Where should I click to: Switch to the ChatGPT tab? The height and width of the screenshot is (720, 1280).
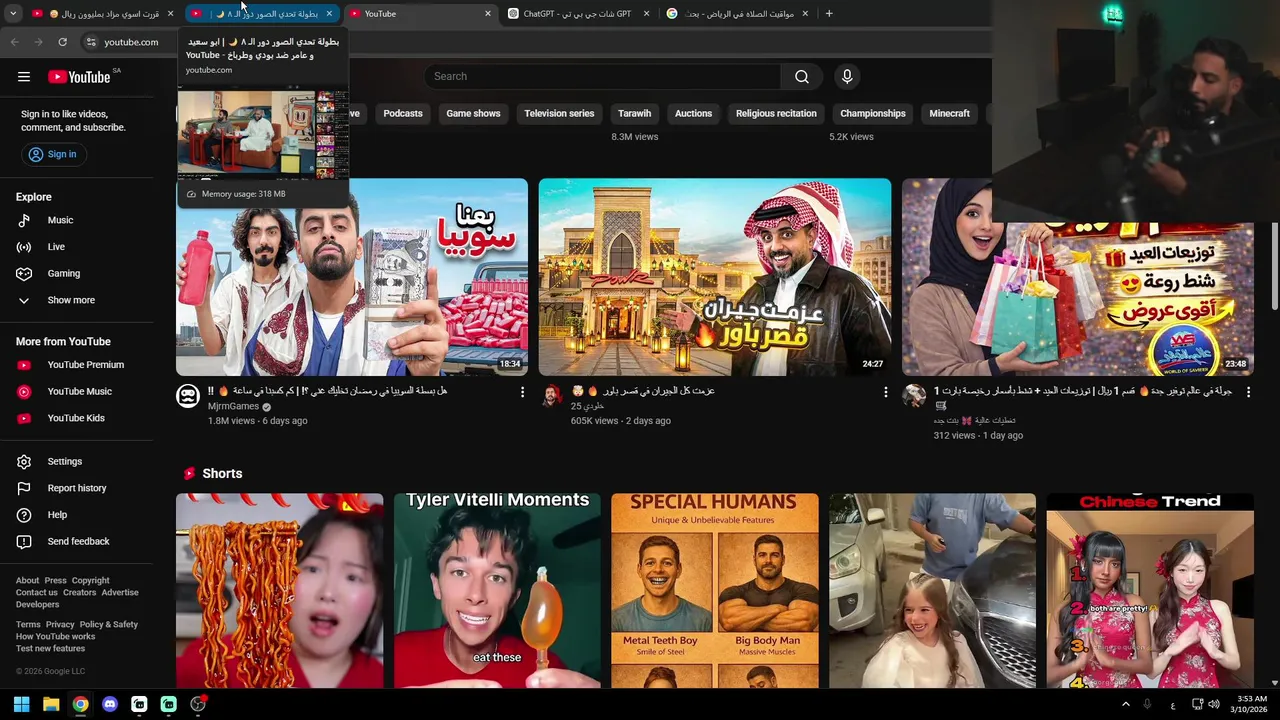click(577, 14)
